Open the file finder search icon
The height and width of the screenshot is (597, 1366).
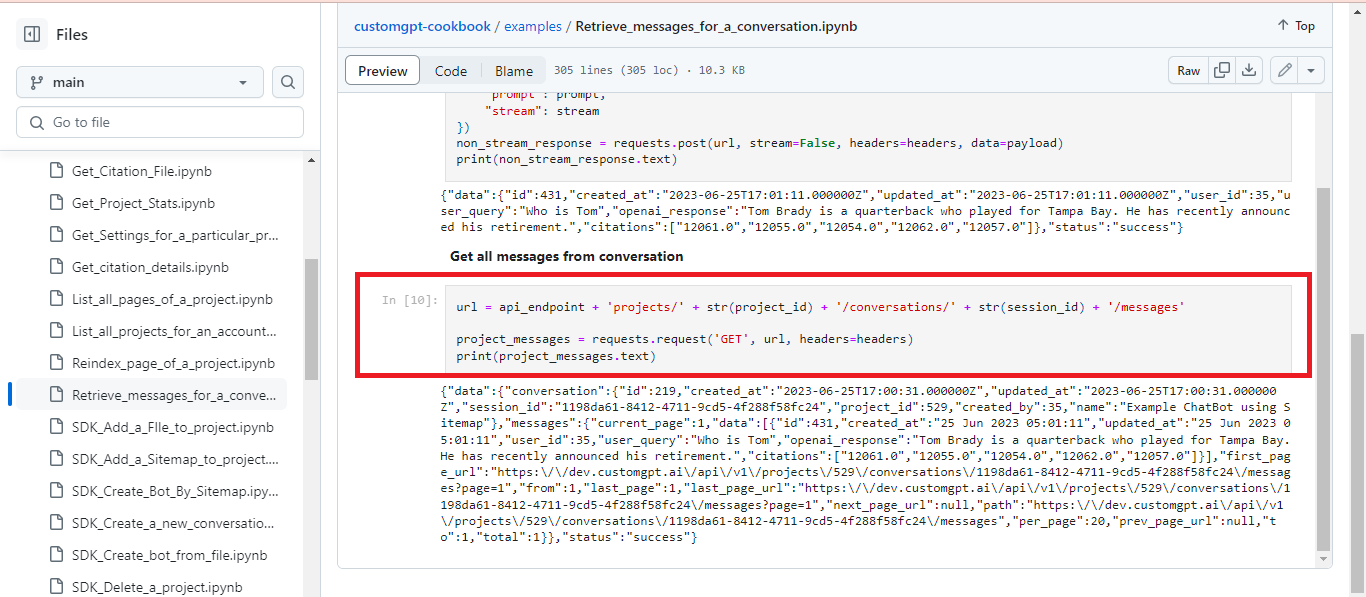[x=287, y=82]
